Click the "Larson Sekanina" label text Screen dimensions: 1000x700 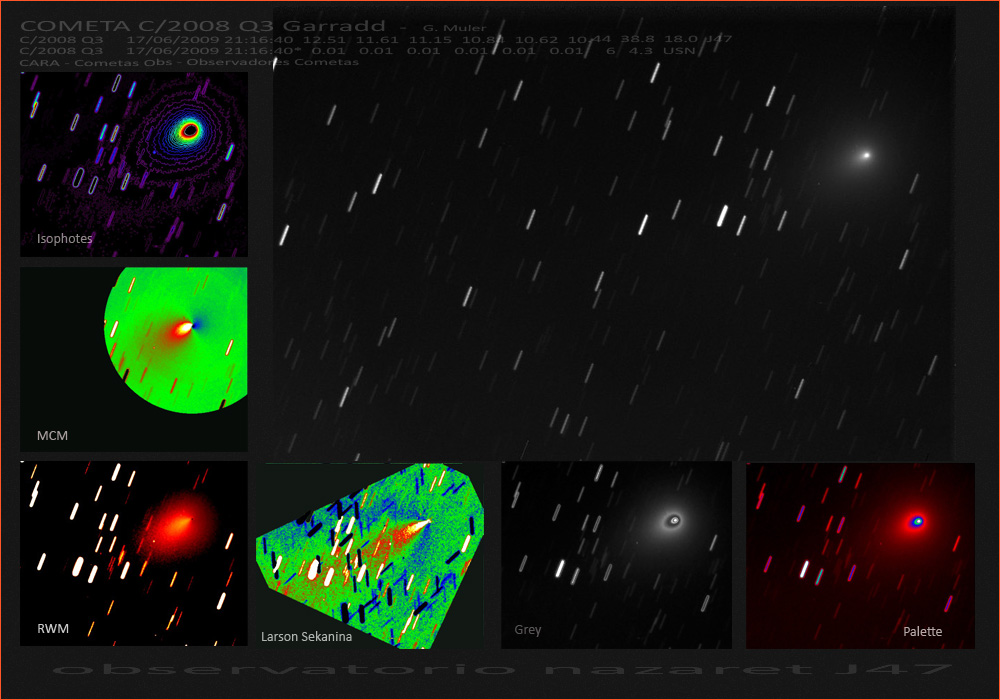coord(306,636)
